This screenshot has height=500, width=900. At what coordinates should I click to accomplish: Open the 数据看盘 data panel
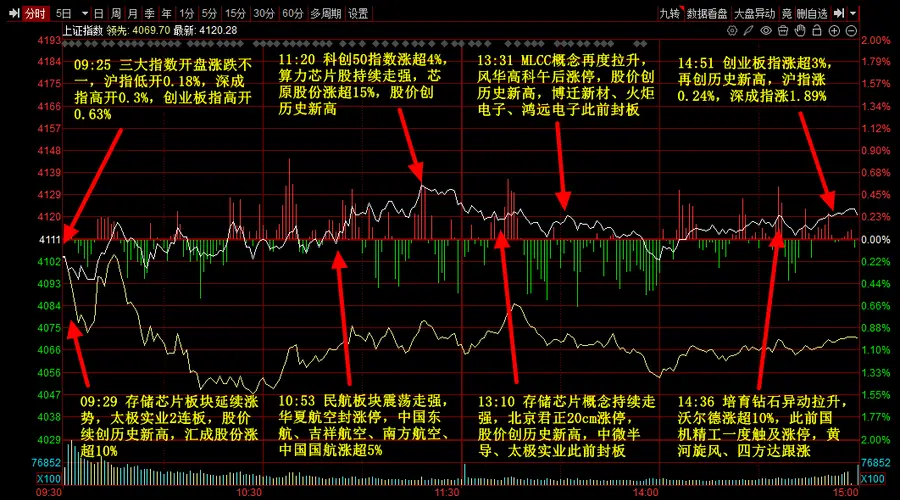tap(707, 13)
